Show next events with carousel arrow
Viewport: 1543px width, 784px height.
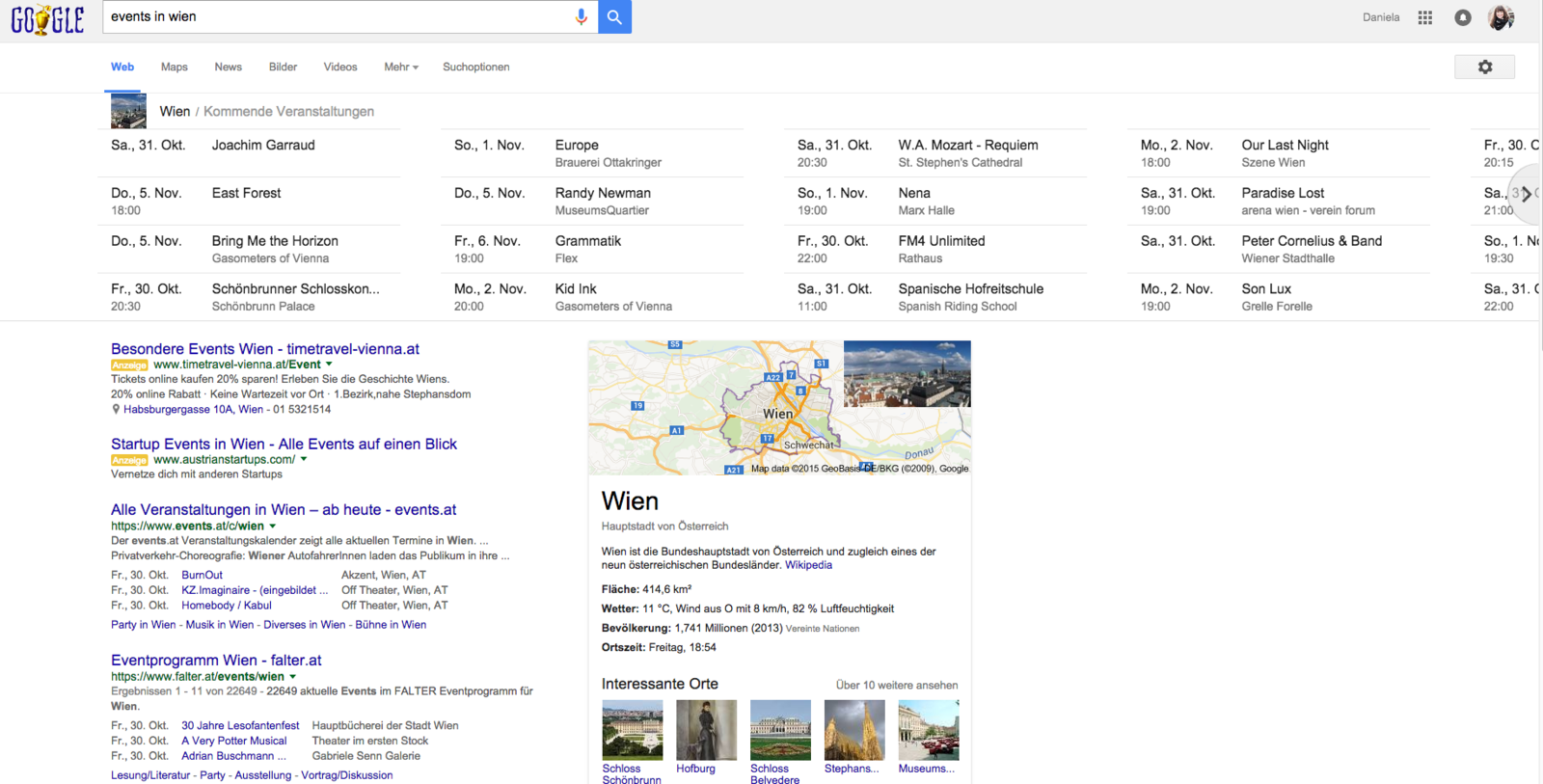click(x=1526, y=194)
